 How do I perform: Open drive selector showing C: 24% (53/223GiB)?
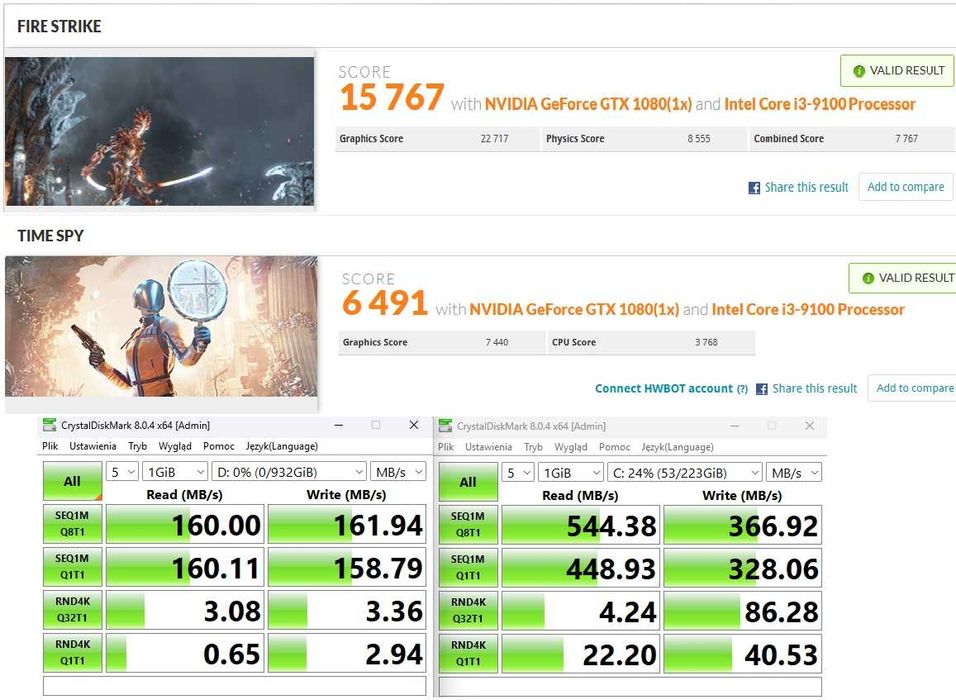point(685,473)
